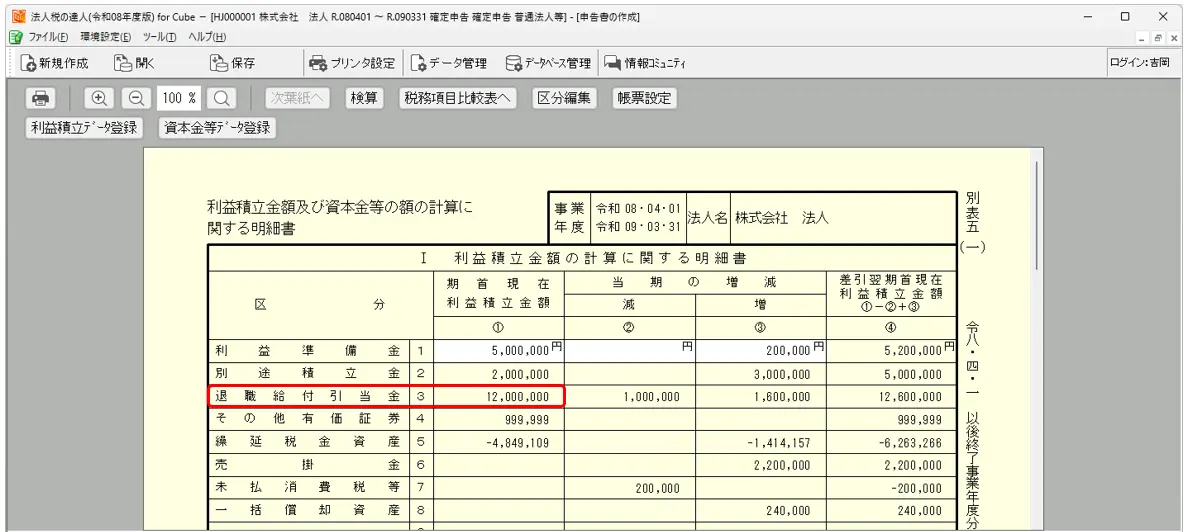Click the 利益積立データ登録 button
This screenshot has height=532, width=1186.
coord(84,128)
